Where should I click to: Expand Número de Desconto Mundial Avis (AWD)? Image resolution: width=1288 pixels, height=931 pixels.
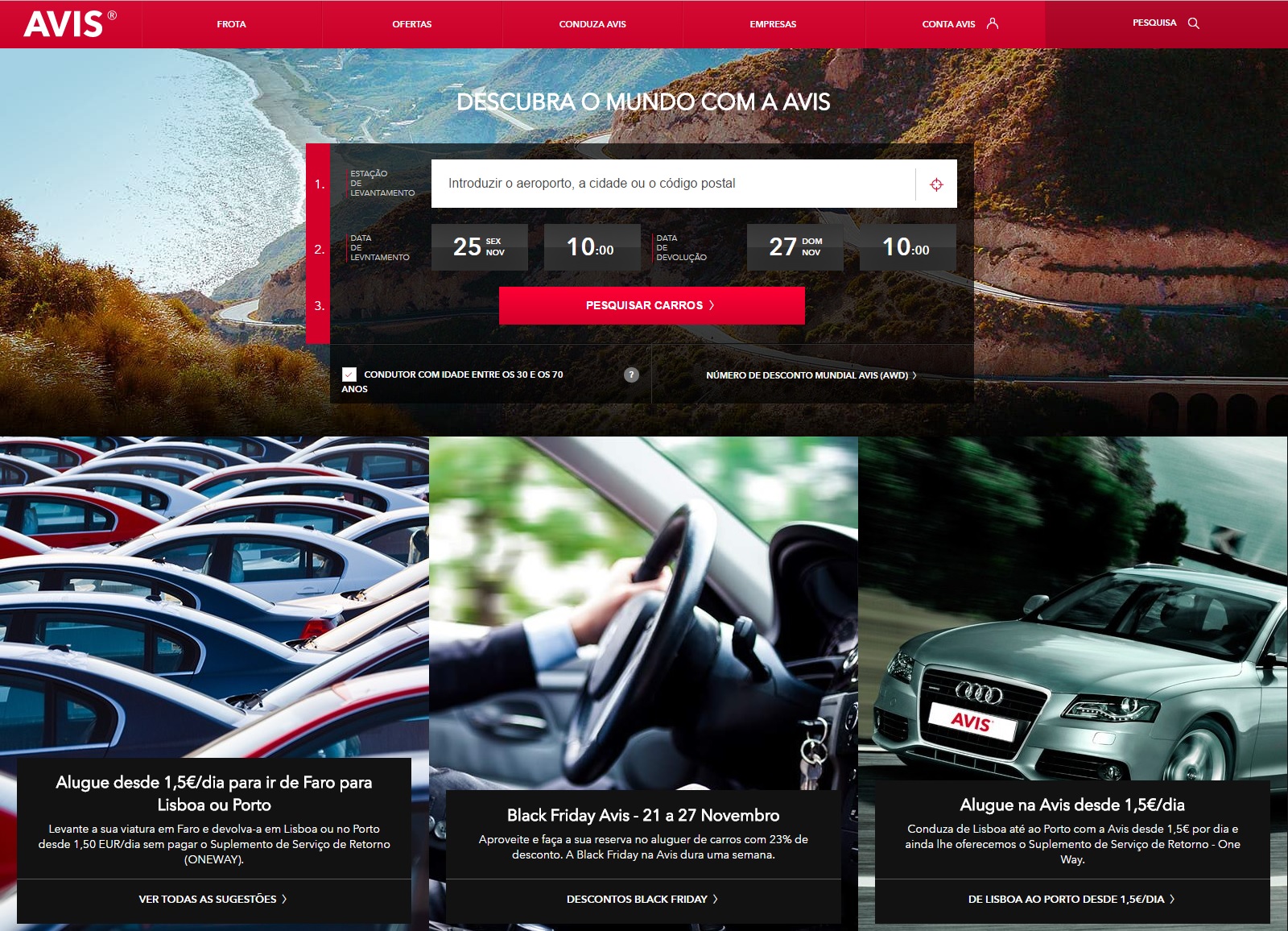[811, 375]
